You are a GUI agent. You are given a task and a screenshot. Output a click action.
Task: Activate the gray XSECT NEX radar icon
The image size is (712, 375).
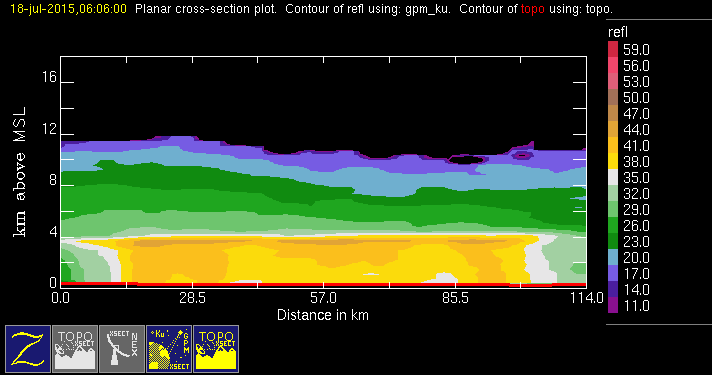[x=122, y=349]
